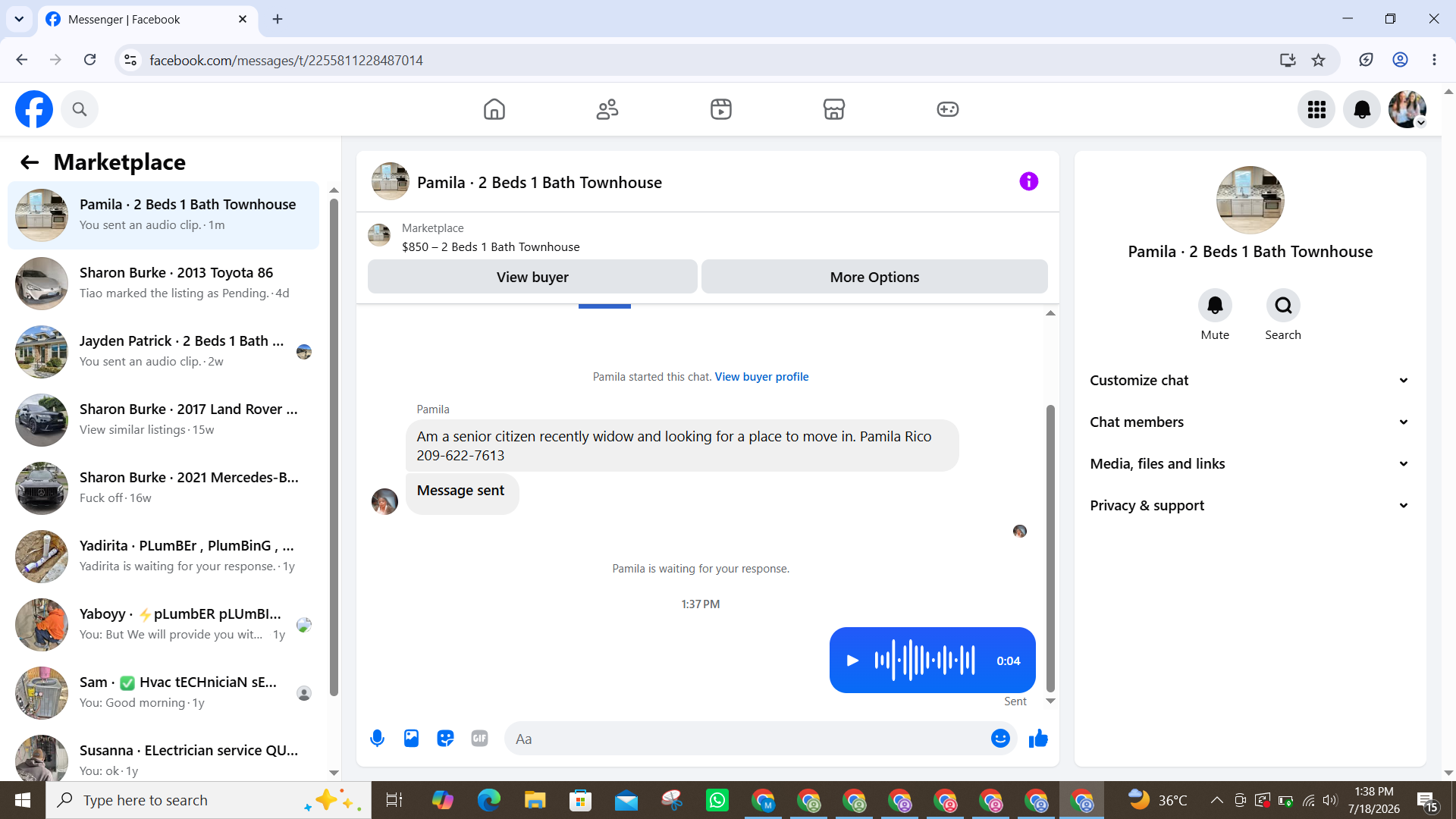Open a new browser tab
The image size is (1456, 819).
click(278, 19)
